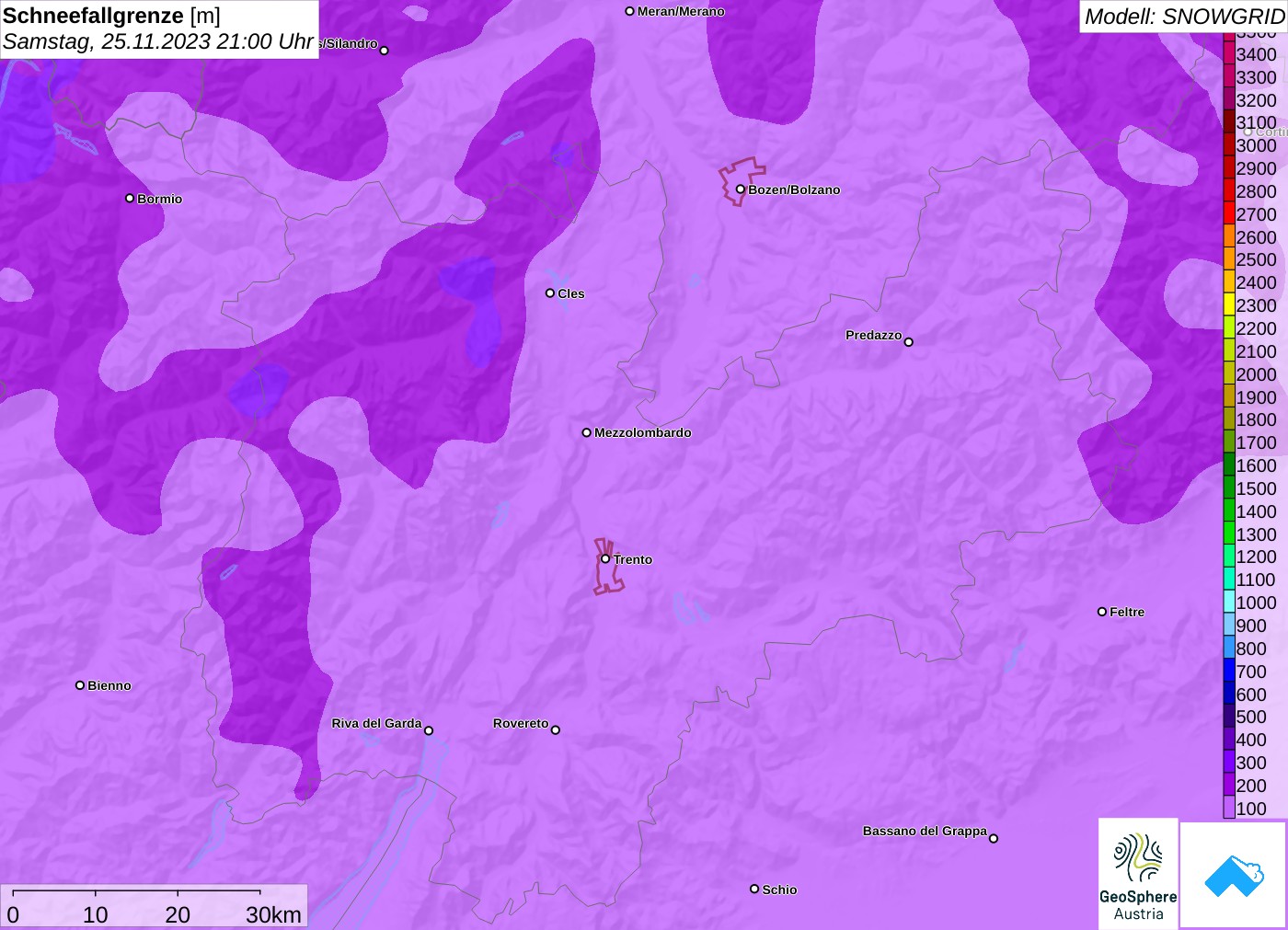Click the Predazzo town marker
Image resolution: width=1288 pixels, height=930 pixels.
tap(908, 342)
